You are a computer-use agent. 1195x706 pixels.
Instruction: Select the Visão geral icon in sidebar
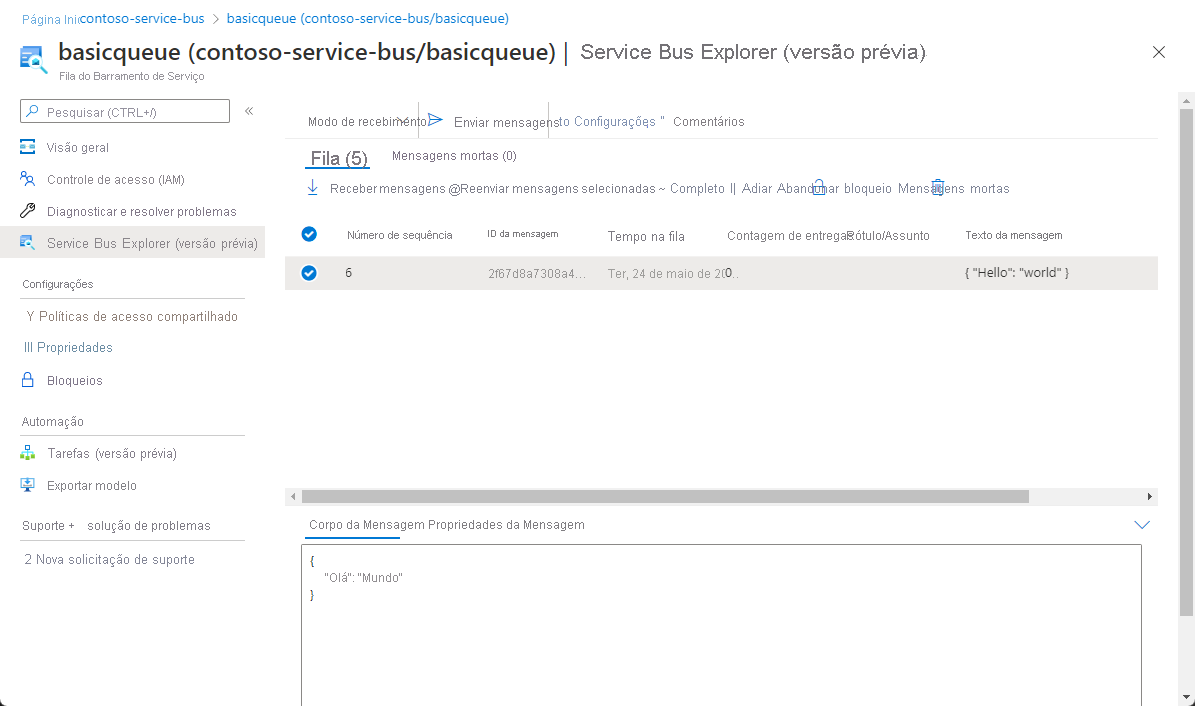coord(27,145)
